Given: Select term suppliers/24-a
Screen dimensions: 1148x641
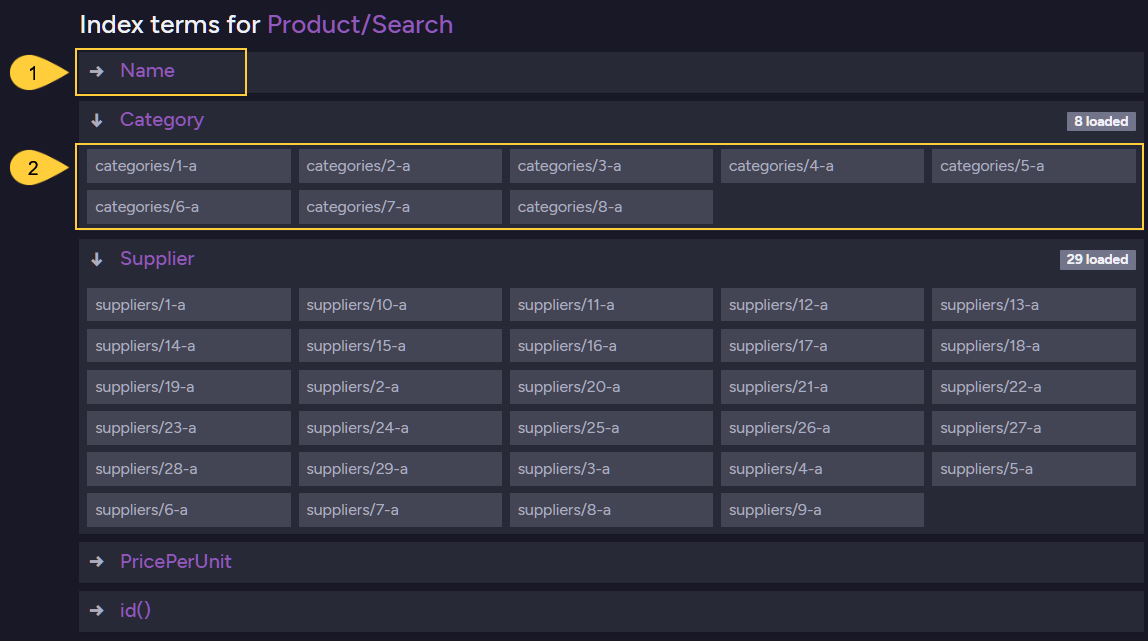Looking at the screenshot, I should tap(400, 428).
